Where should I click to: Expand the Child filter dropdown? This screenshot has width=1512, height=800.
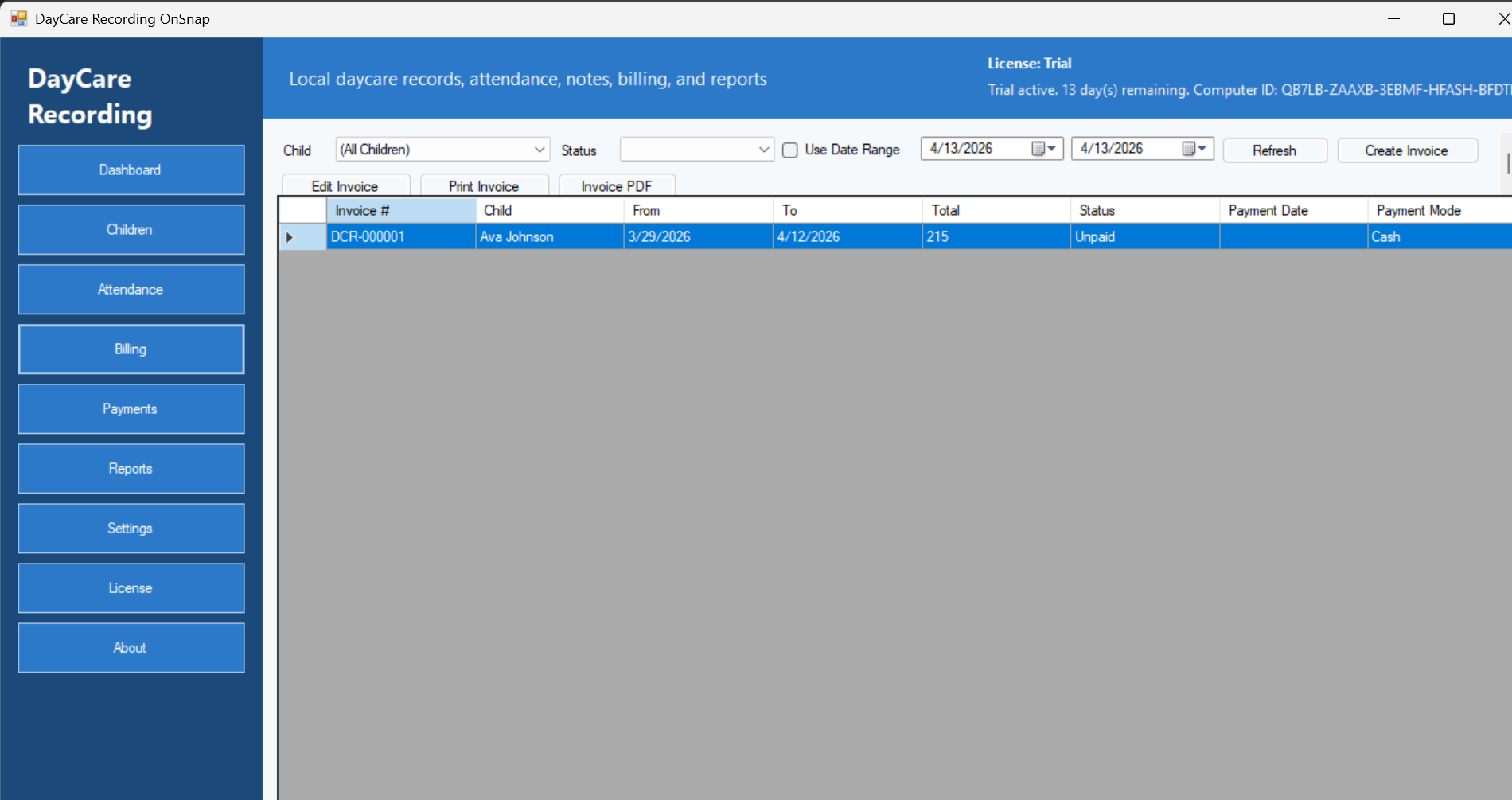tap(539, 150)
